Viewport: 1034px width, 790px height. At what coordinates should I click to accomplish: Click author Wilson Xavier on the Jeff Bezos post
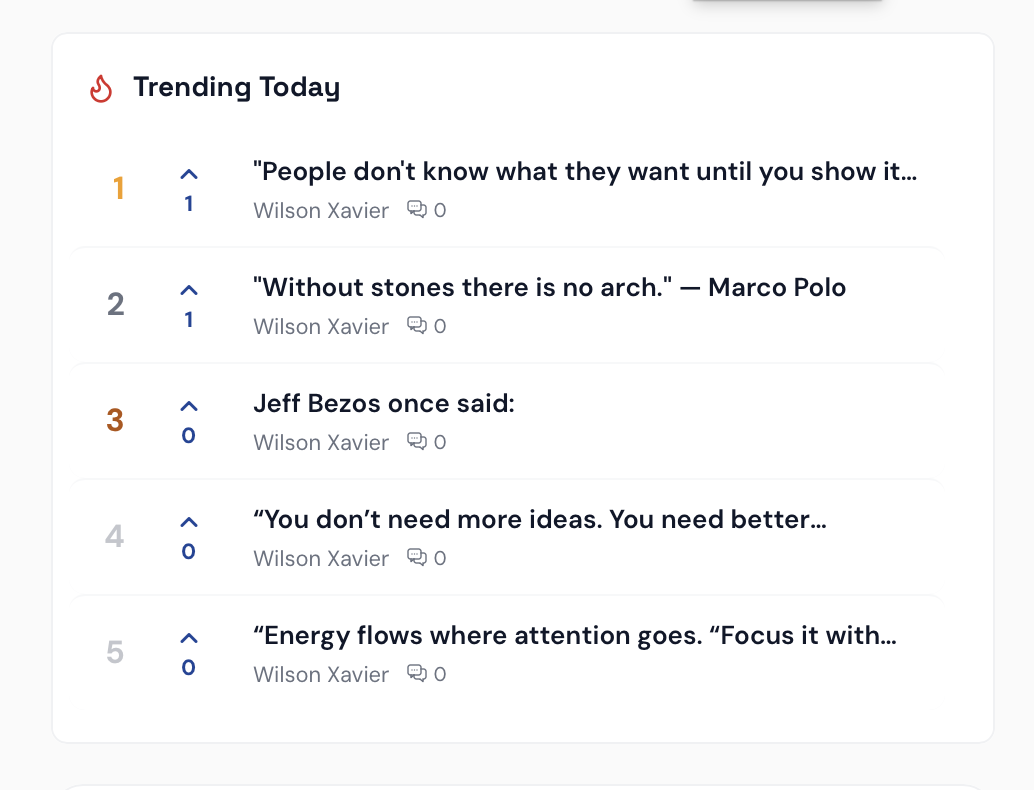321,442
